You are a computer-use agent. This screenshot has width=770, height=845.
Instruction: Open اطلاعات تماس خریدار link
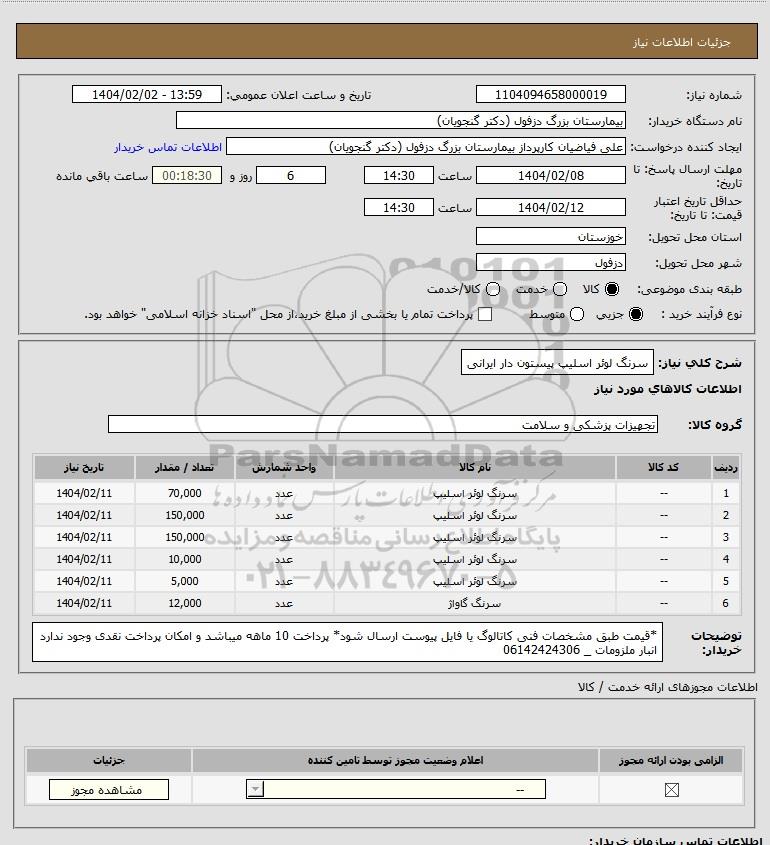click(168, 147)
